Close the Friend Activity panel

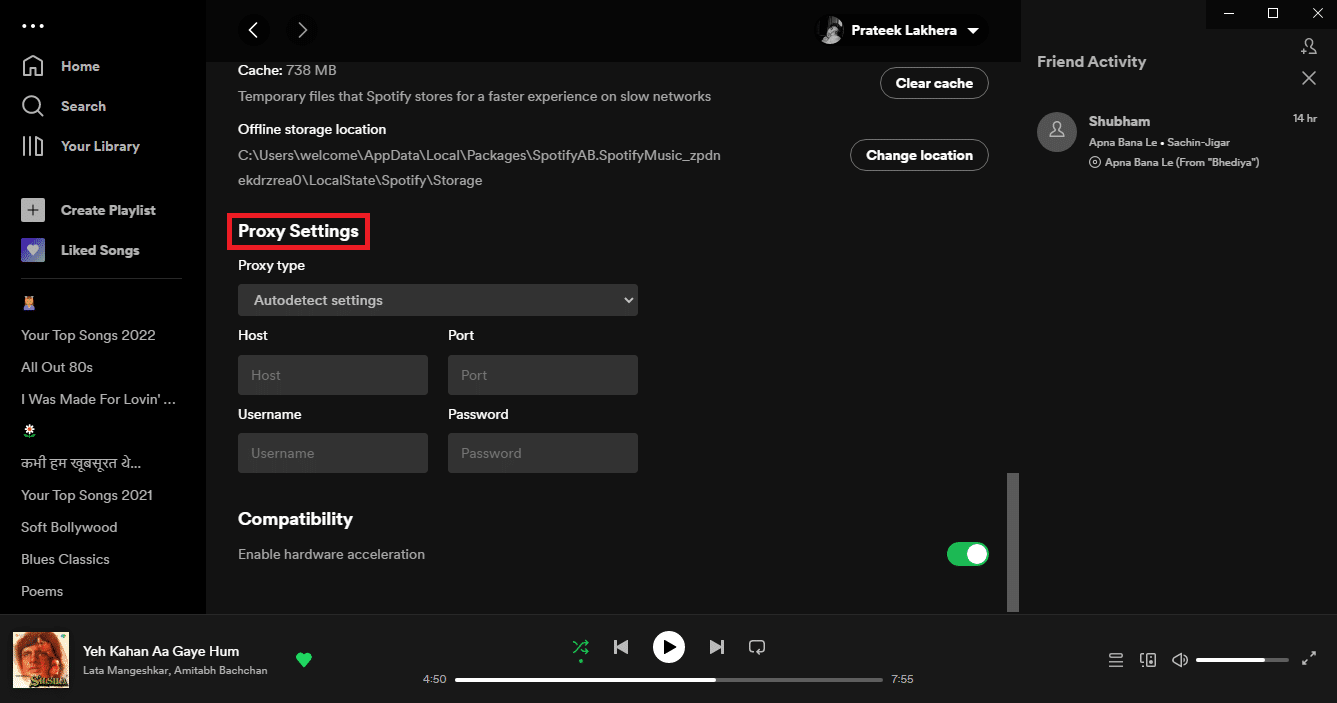click(1308, 78)
